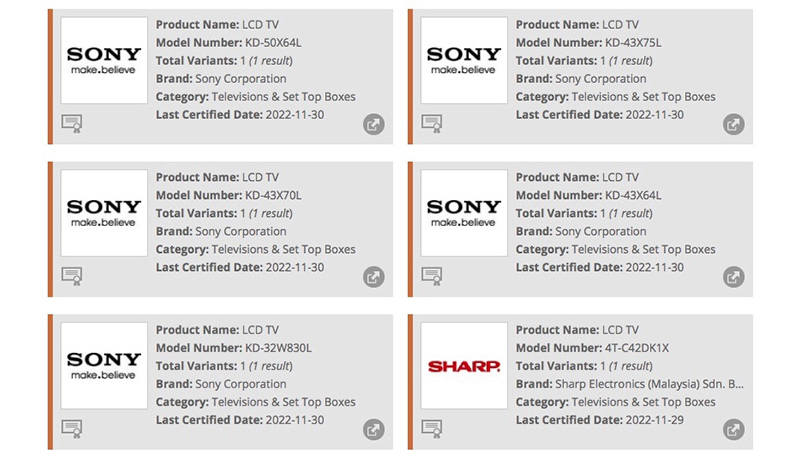Select Sony logo thumbnail for KD-50X64L

click(104, 60)
